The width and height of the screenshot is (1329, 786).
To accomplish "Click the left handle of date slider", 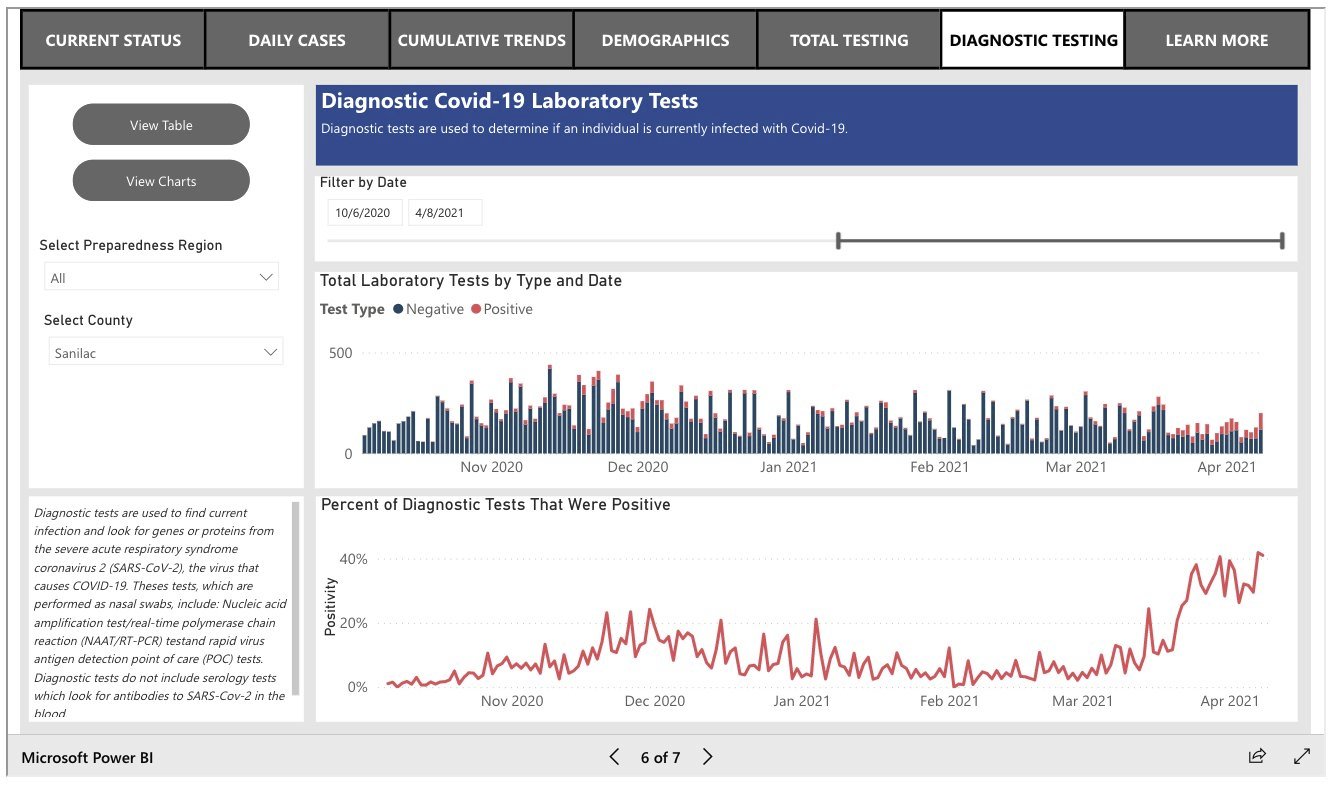I will pos(838,240).
